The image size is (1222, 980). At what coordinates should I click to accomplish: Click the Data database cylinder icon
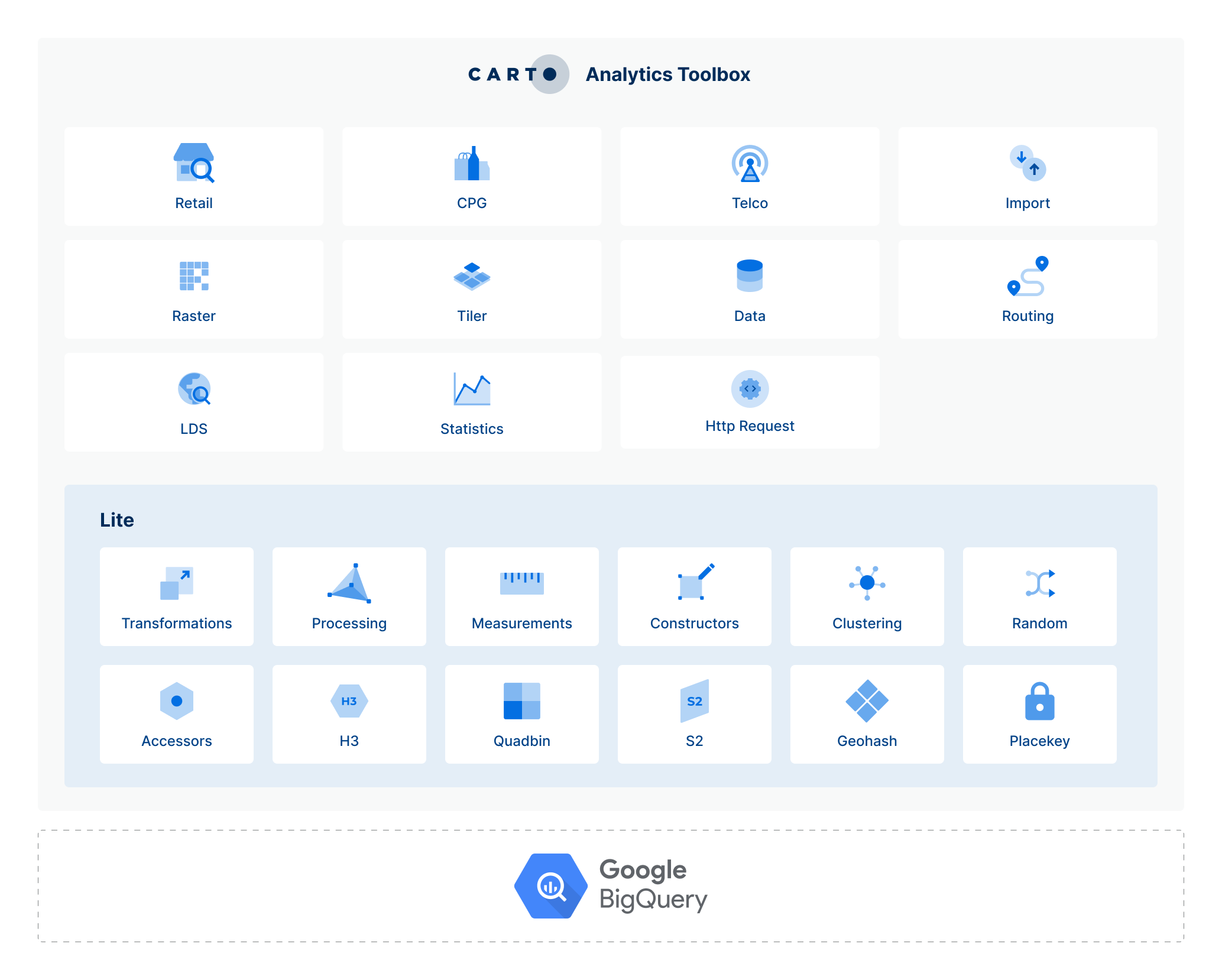click(x=750, y=275)
